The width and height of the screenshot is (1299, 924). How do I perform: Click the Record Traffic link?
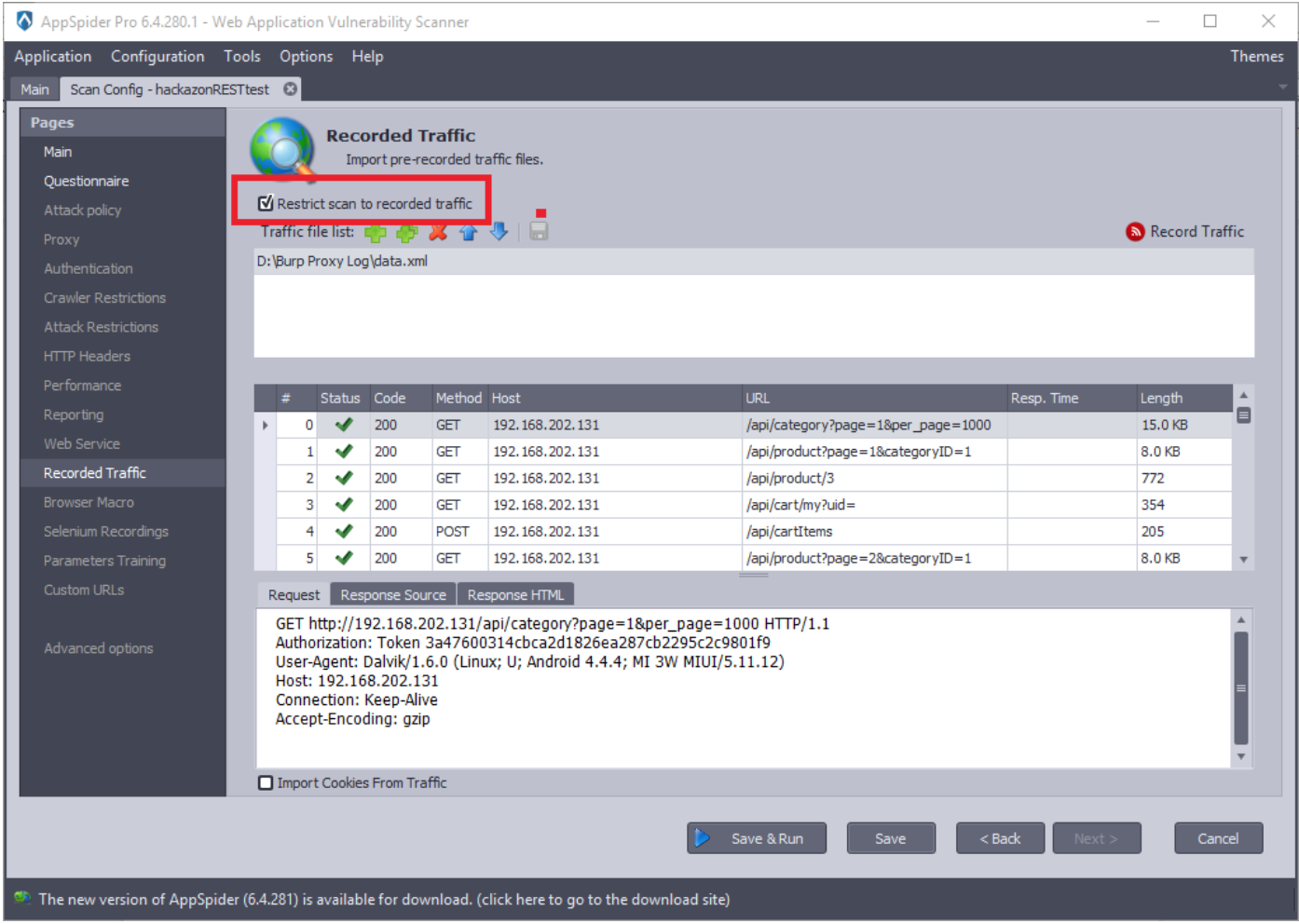[1196, 232]
